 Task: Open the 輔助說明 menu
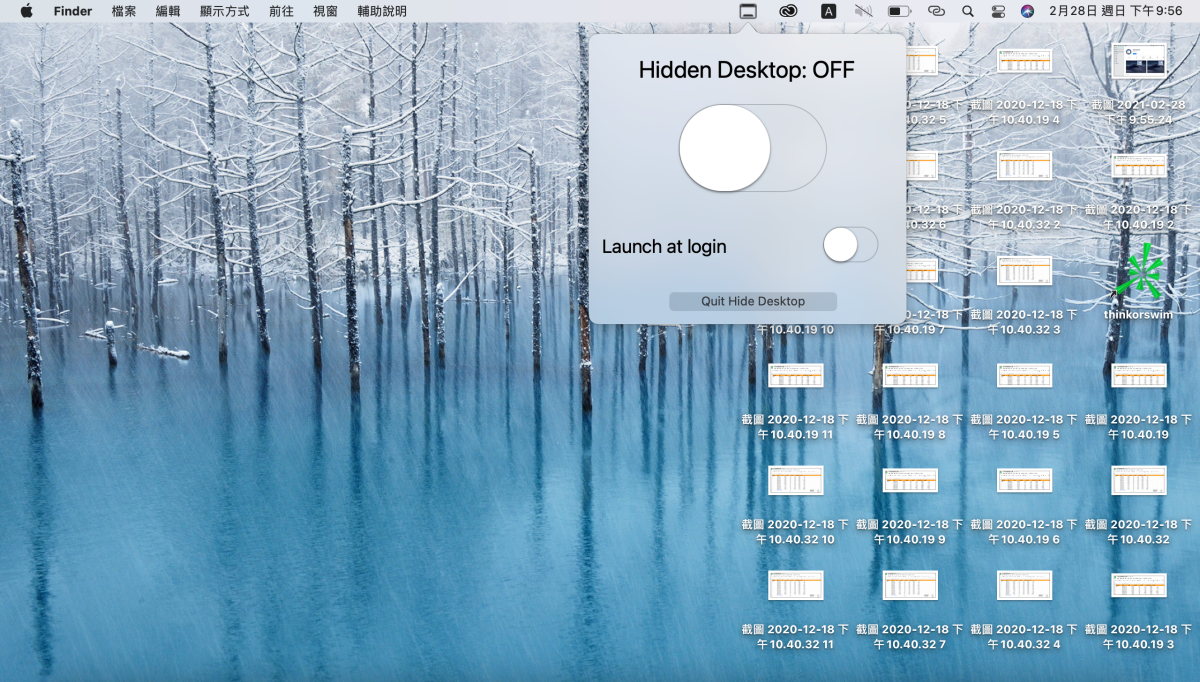tap(382, 11)
